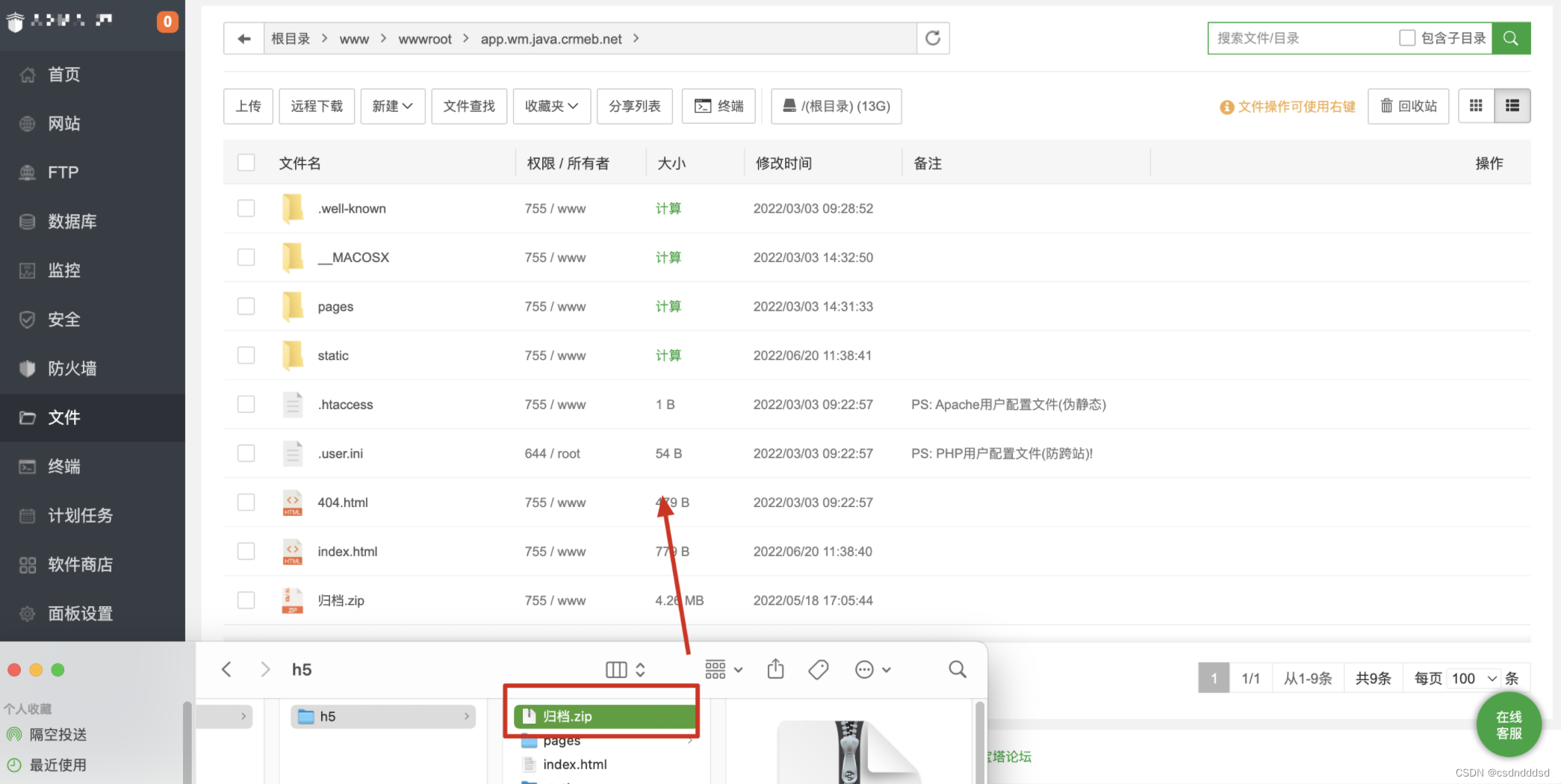Click the 分享列表 button
The height and width of the screenshot is (784, 1561).
[x=635, y=106]
